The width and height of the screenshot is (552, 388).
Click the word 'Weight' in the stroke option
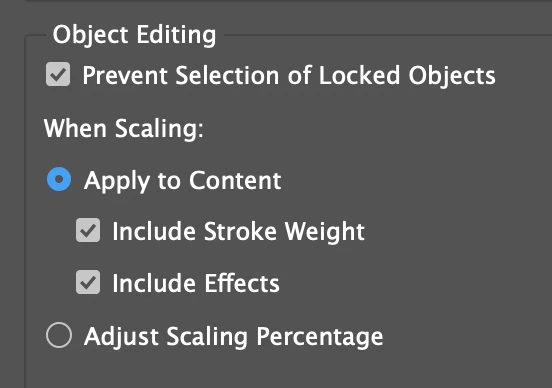325,232
